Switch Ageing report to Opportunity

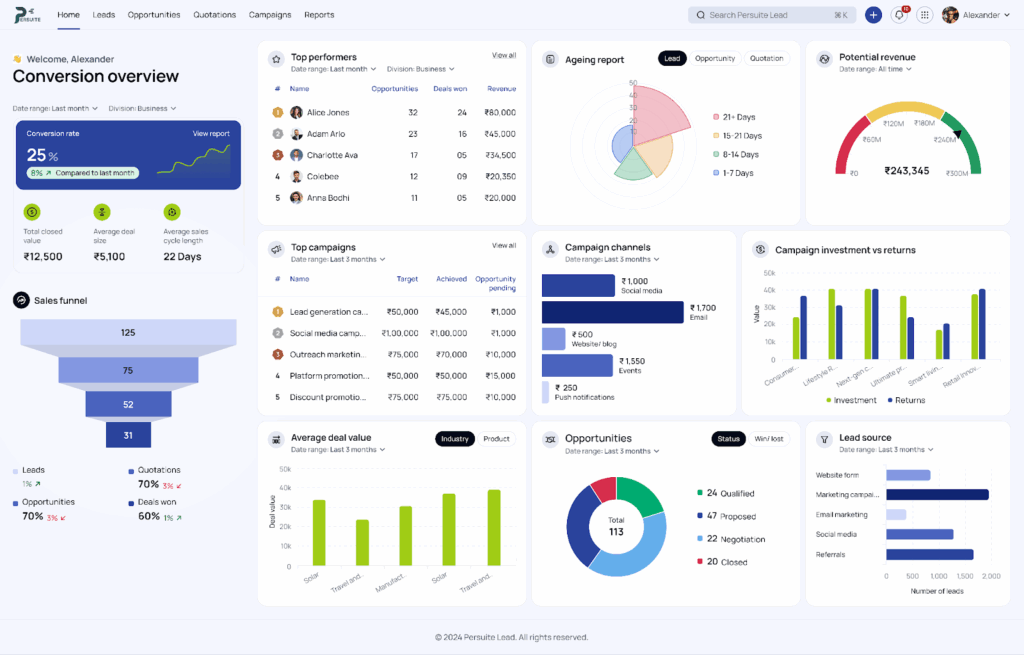pos(715,59)
